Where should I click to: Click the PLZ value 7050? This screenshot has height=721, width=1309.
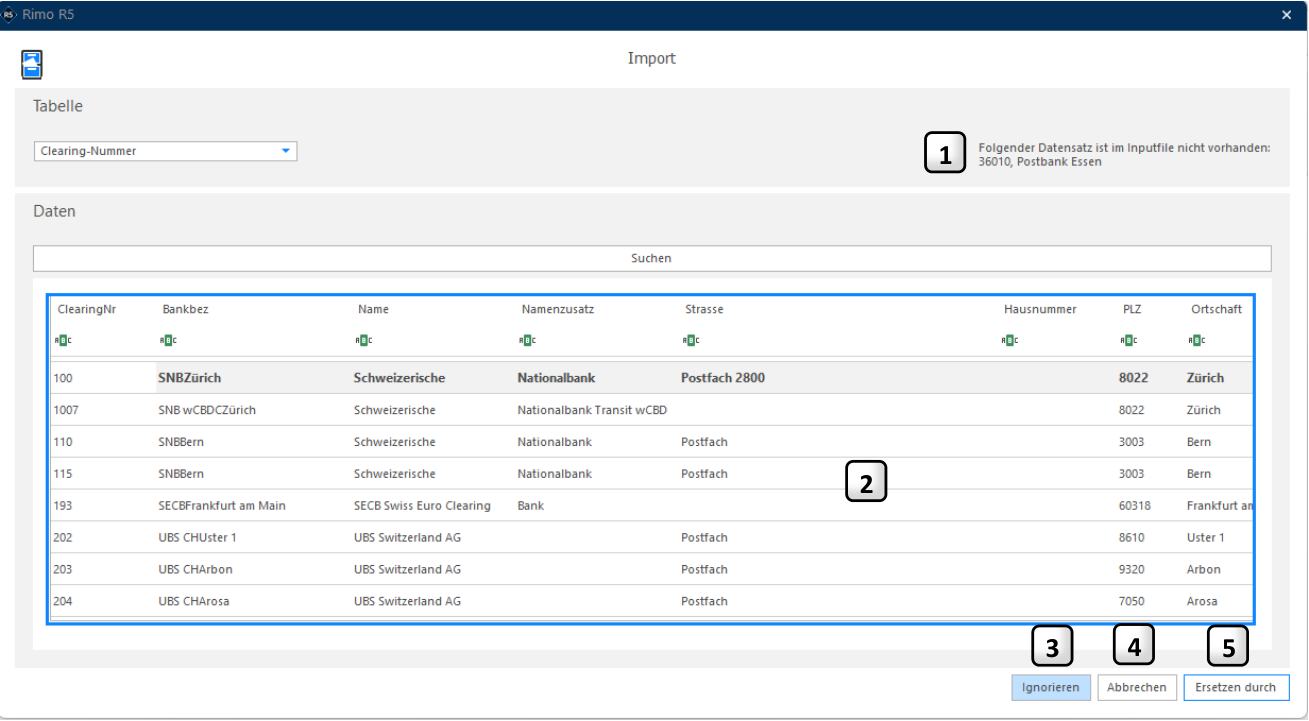1132,602
